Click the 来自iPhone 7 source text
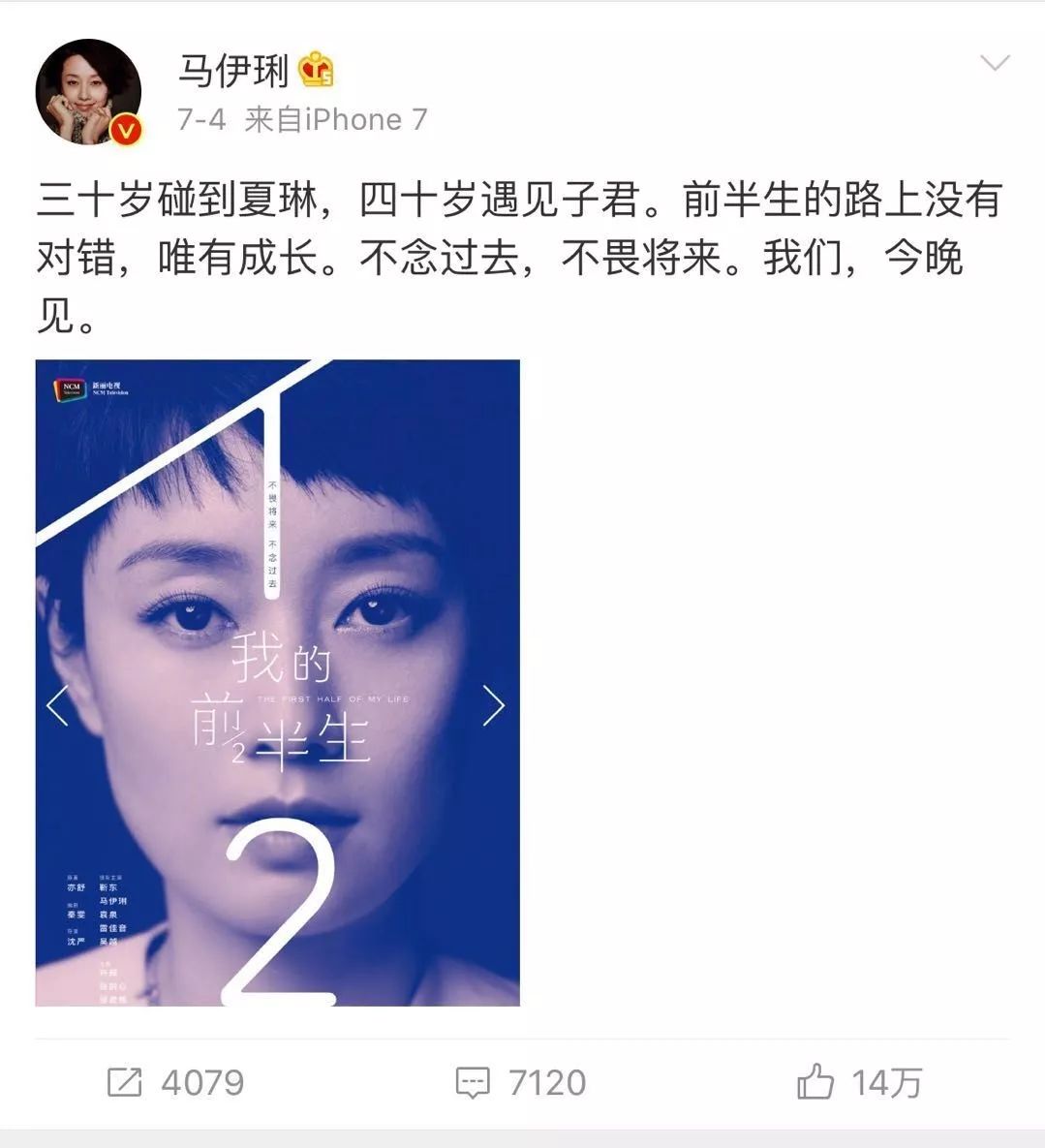This screenshot has width=1045, height=1148. coord(336,119)
